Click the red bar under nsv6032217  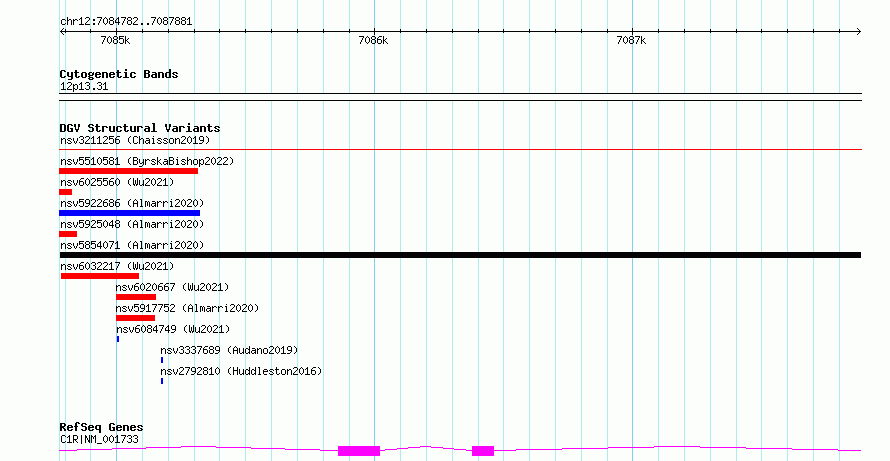[x=100, y=276]
